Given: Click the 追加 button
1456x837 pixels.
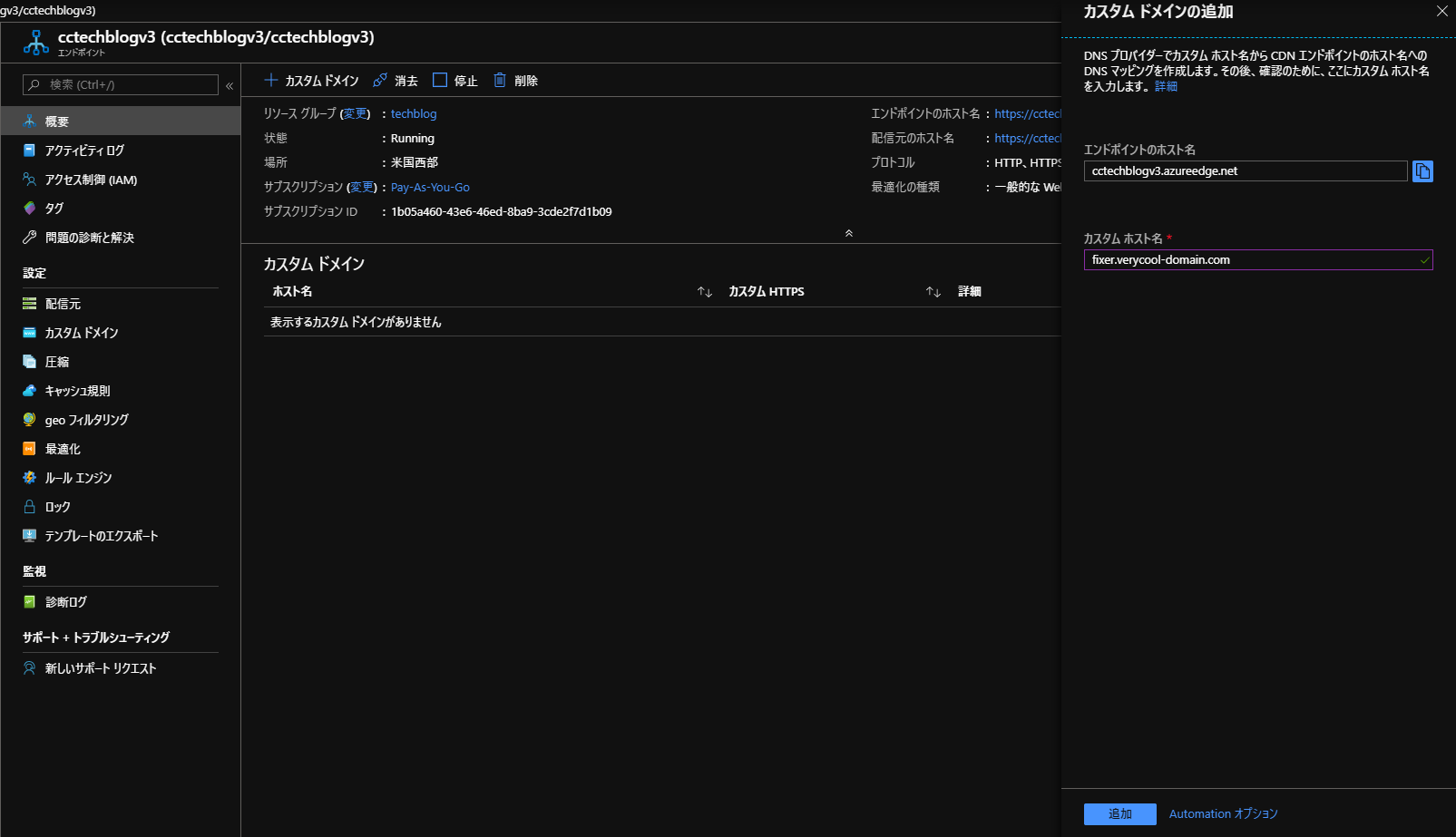Looking at the screenshot, I should coord(1119,814).
